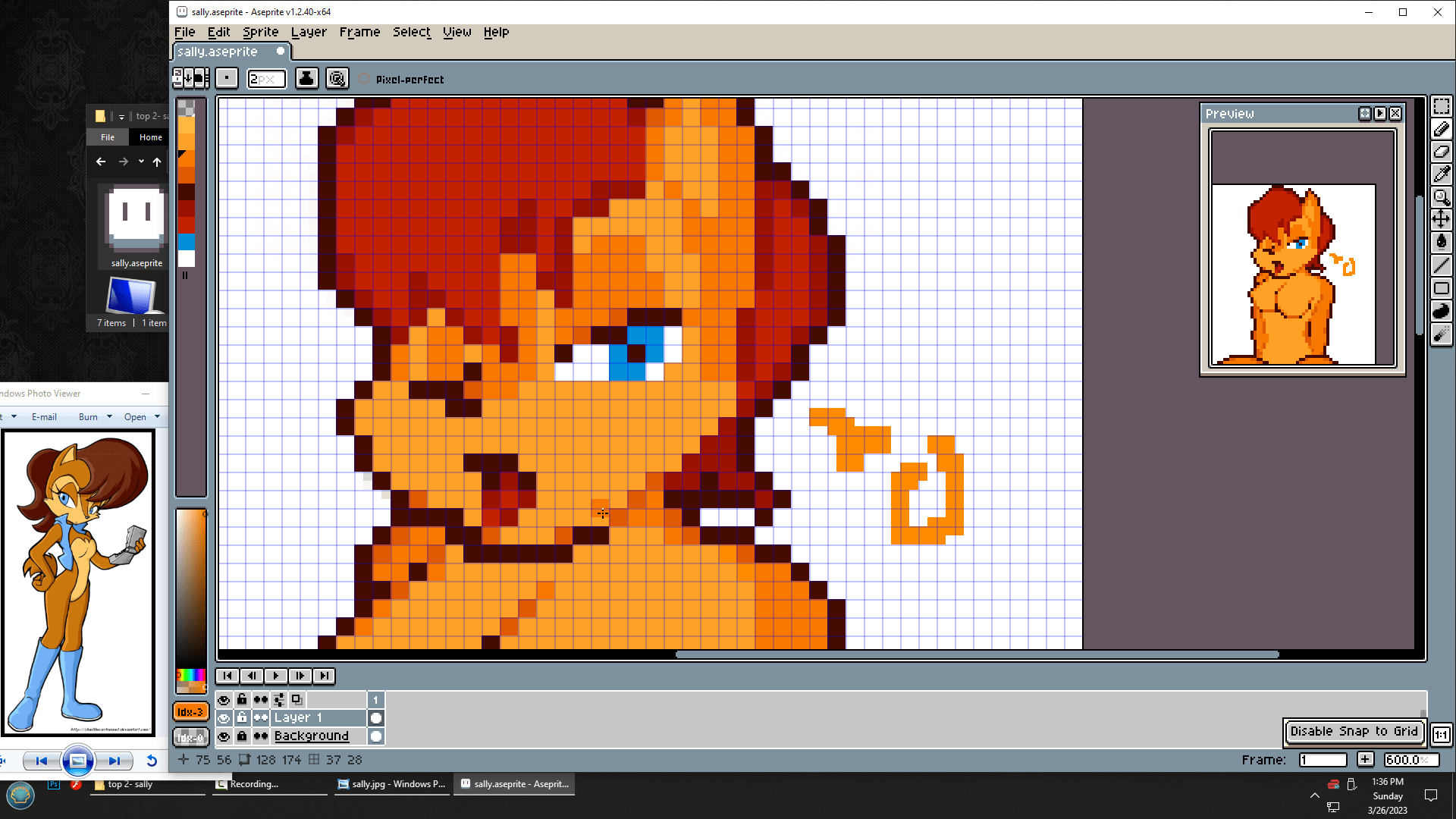Viewport: 1456px width, 819px height.
Task: Select the Eraser tool
Action: pos(1441,152)
